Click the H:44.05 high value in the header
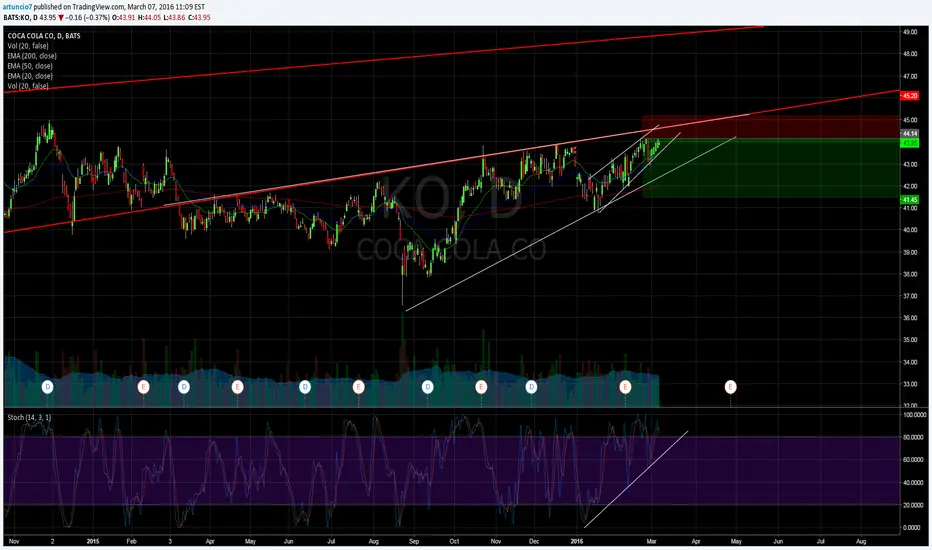Screen dimensions: 932x550 tap(149, 17)
